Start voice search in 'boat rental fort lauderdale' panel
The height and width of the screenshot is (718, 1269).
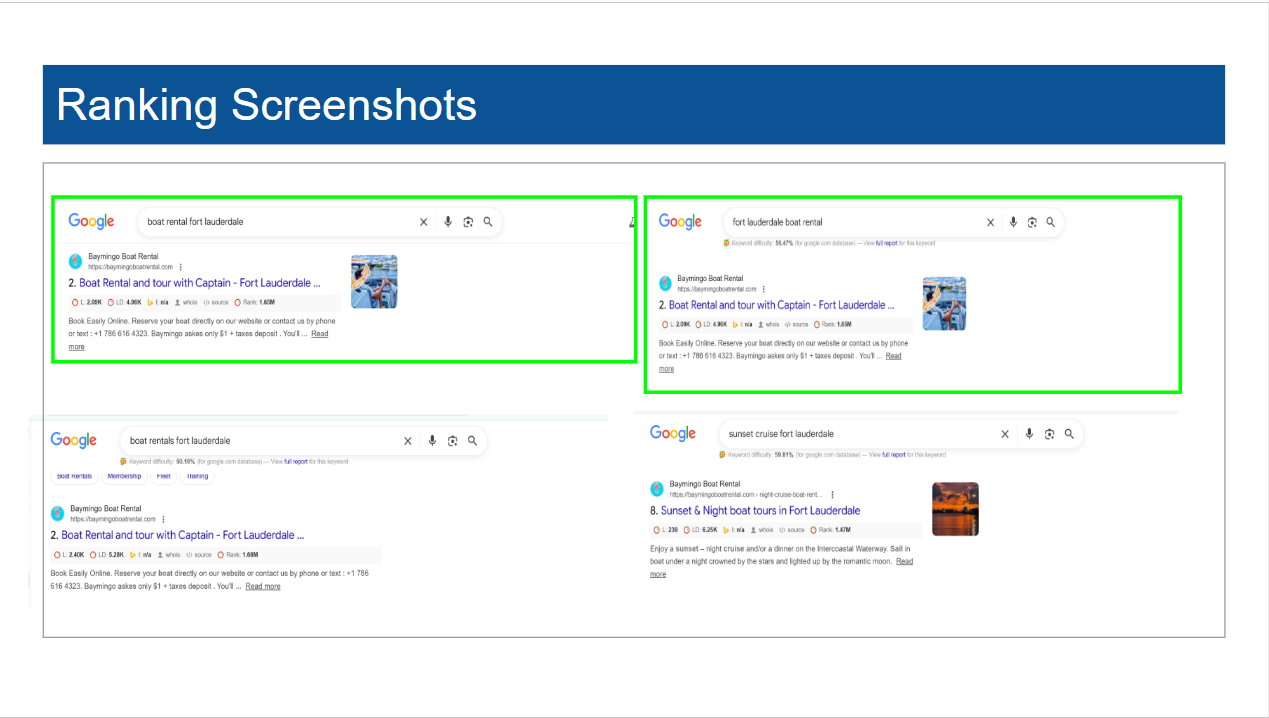click(x=448, y=222)
